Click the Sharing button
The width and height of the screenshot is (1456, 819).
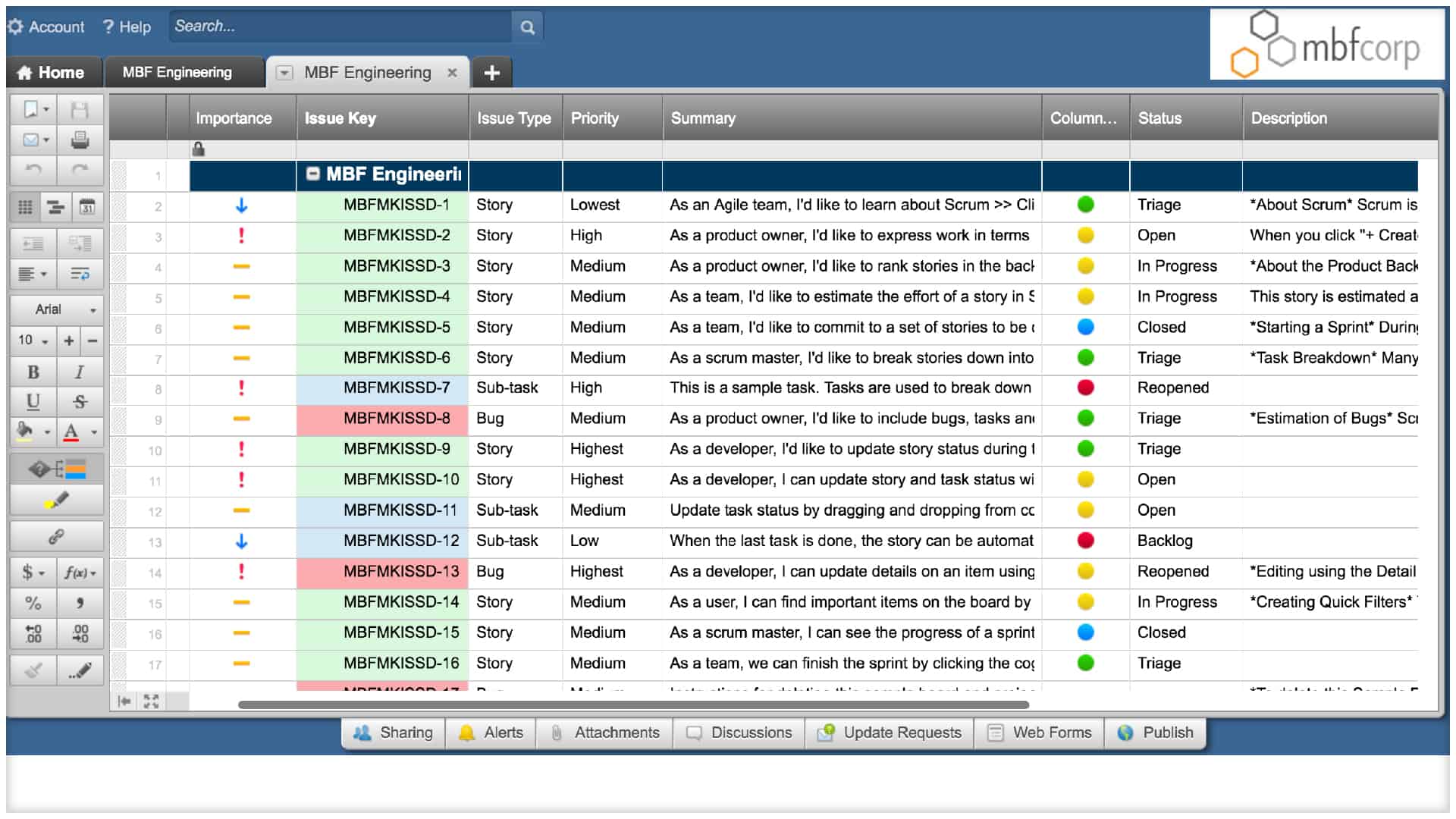(393, 733)
